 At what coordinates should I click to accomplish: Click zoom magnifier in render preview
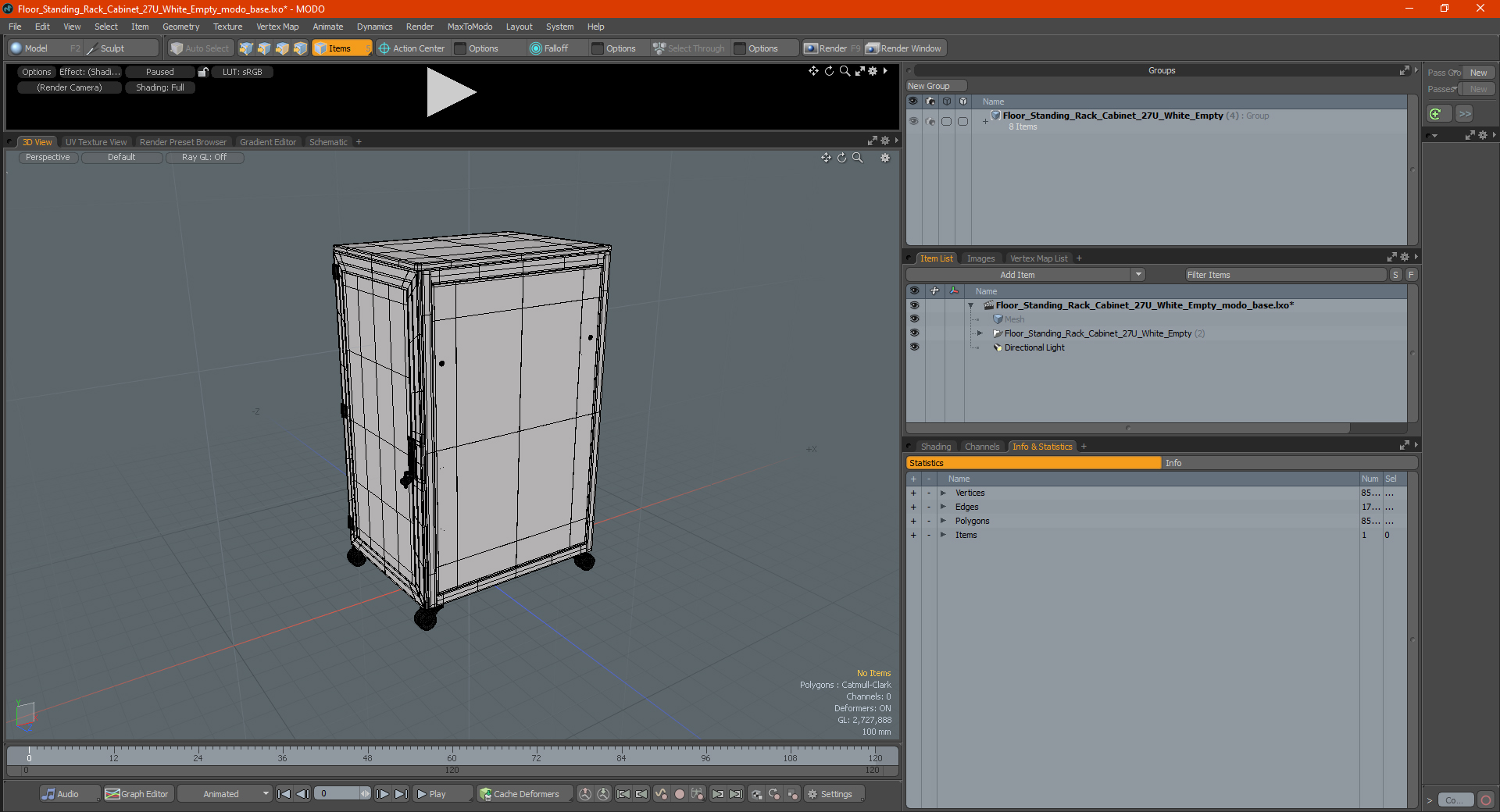(845, 71)
